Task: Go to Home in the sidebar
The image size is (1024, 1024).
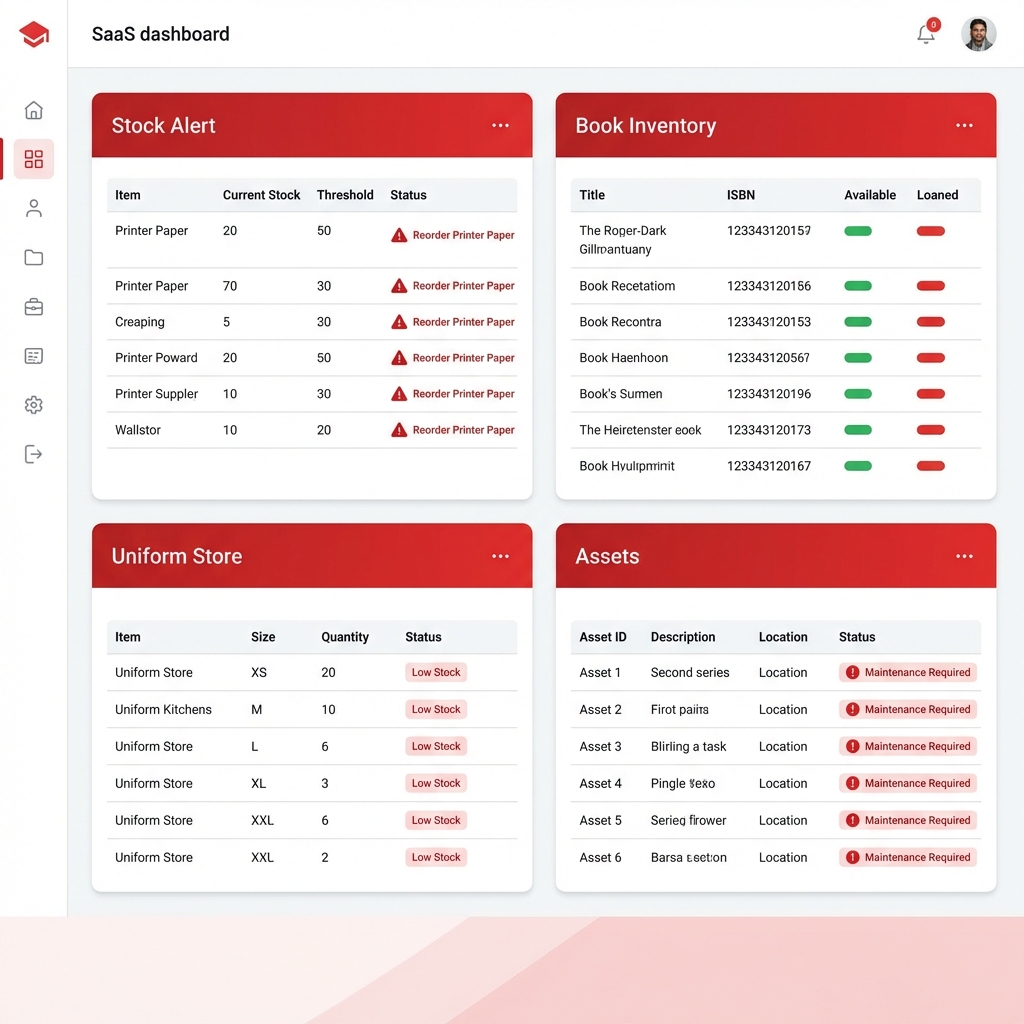Action: (34, 110)
